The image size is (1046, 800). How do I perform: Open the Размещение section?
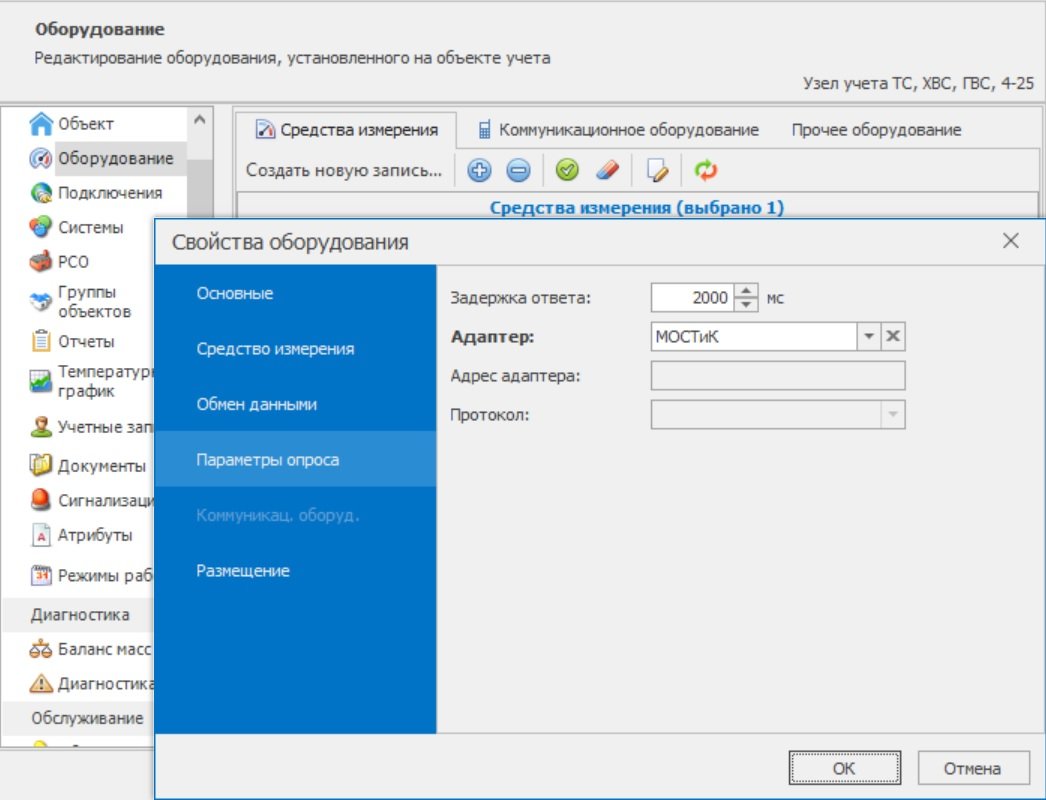click(296, 570)
